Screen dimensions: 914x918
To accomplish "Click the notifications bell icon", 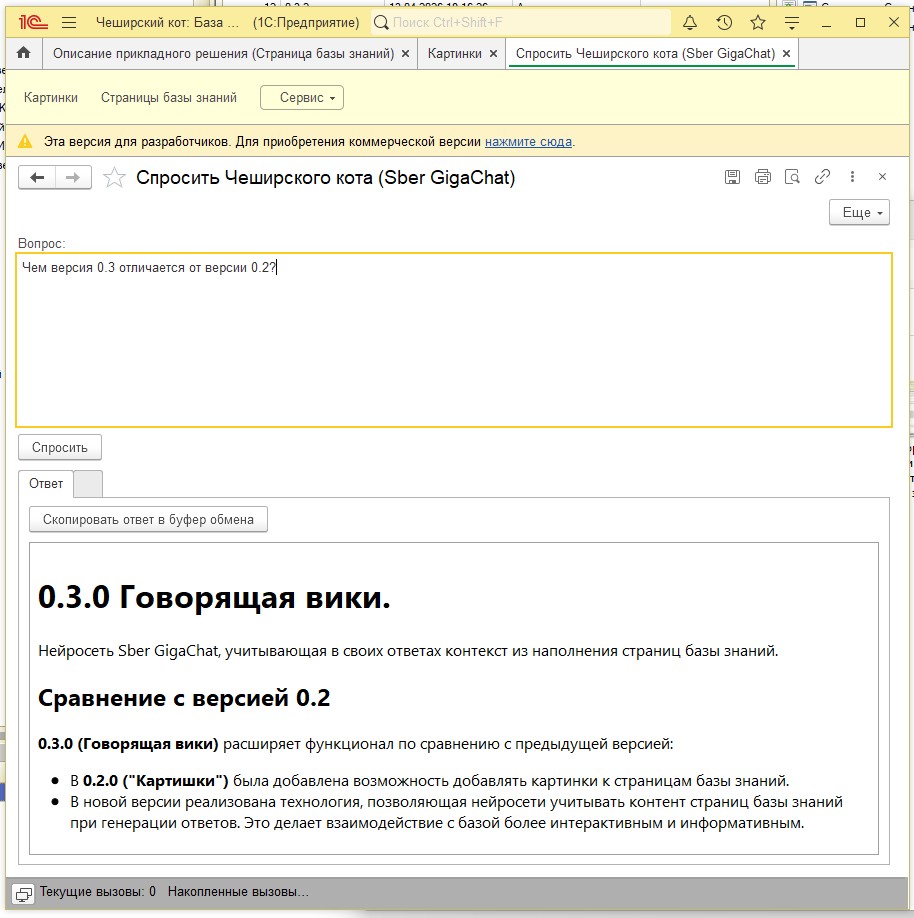I will point(690,22).
